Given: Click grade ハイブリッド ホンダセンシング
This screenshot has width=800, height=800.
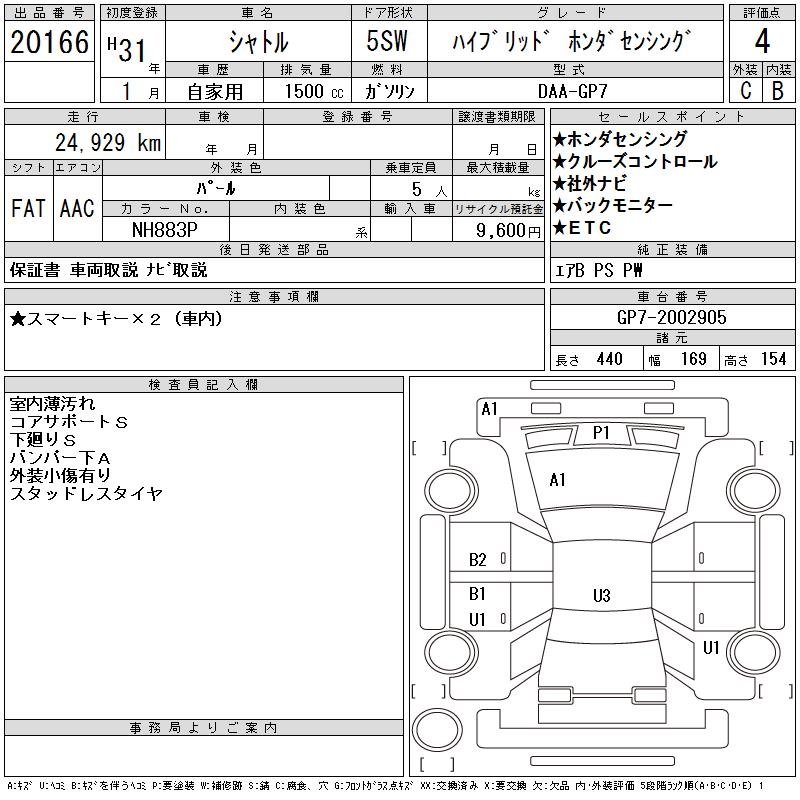Looking at the screenshot, I should tap(571, 41).
